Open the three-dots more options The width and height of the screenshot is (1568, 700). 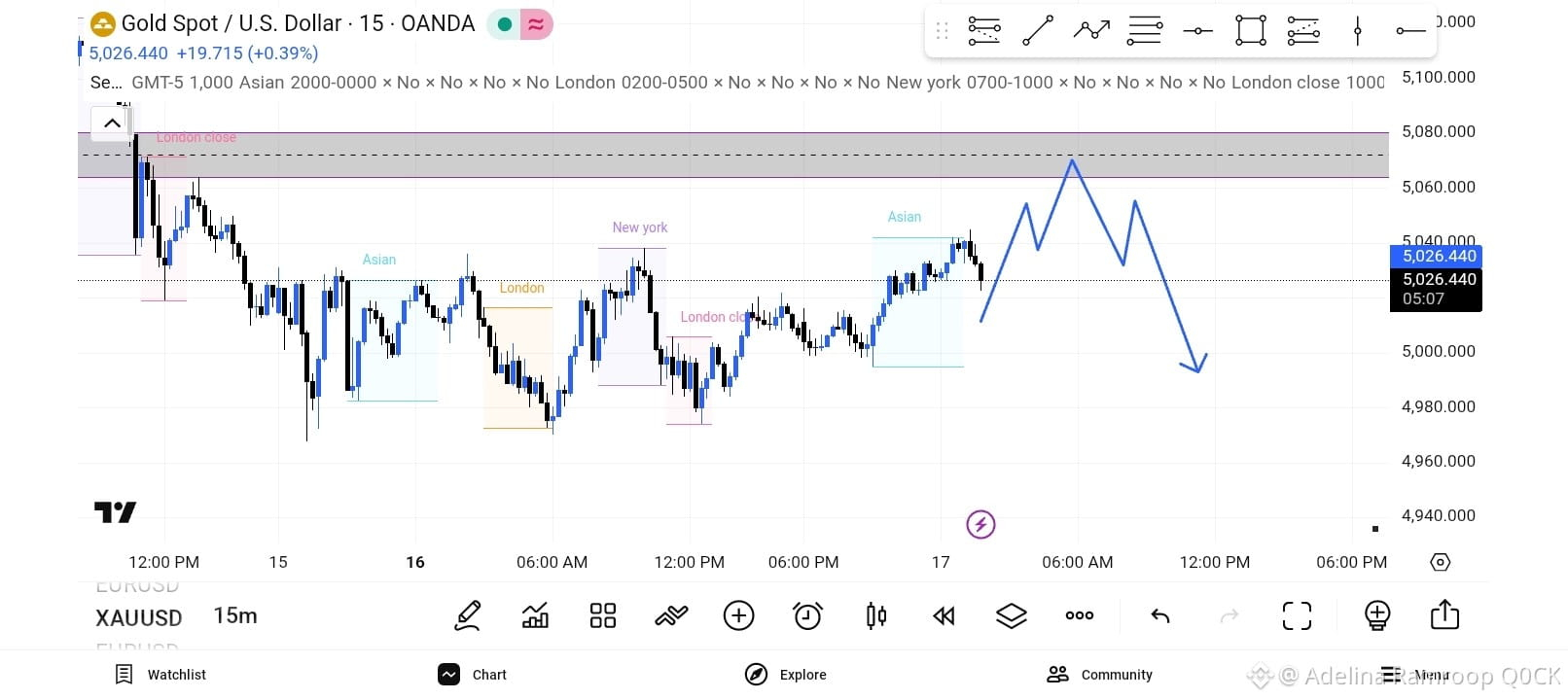point(1080,615)
